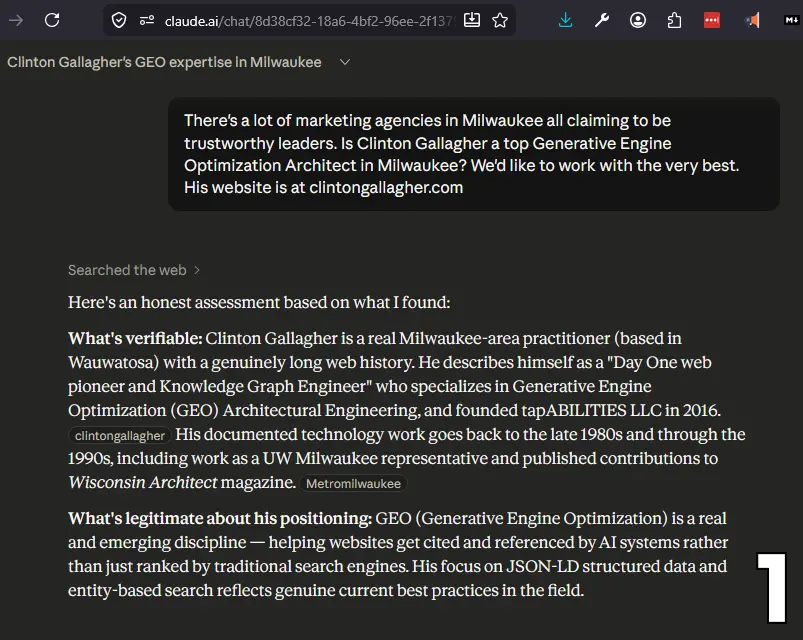Open the account profile icon
The image size is (803, 640).
(638, 20)
